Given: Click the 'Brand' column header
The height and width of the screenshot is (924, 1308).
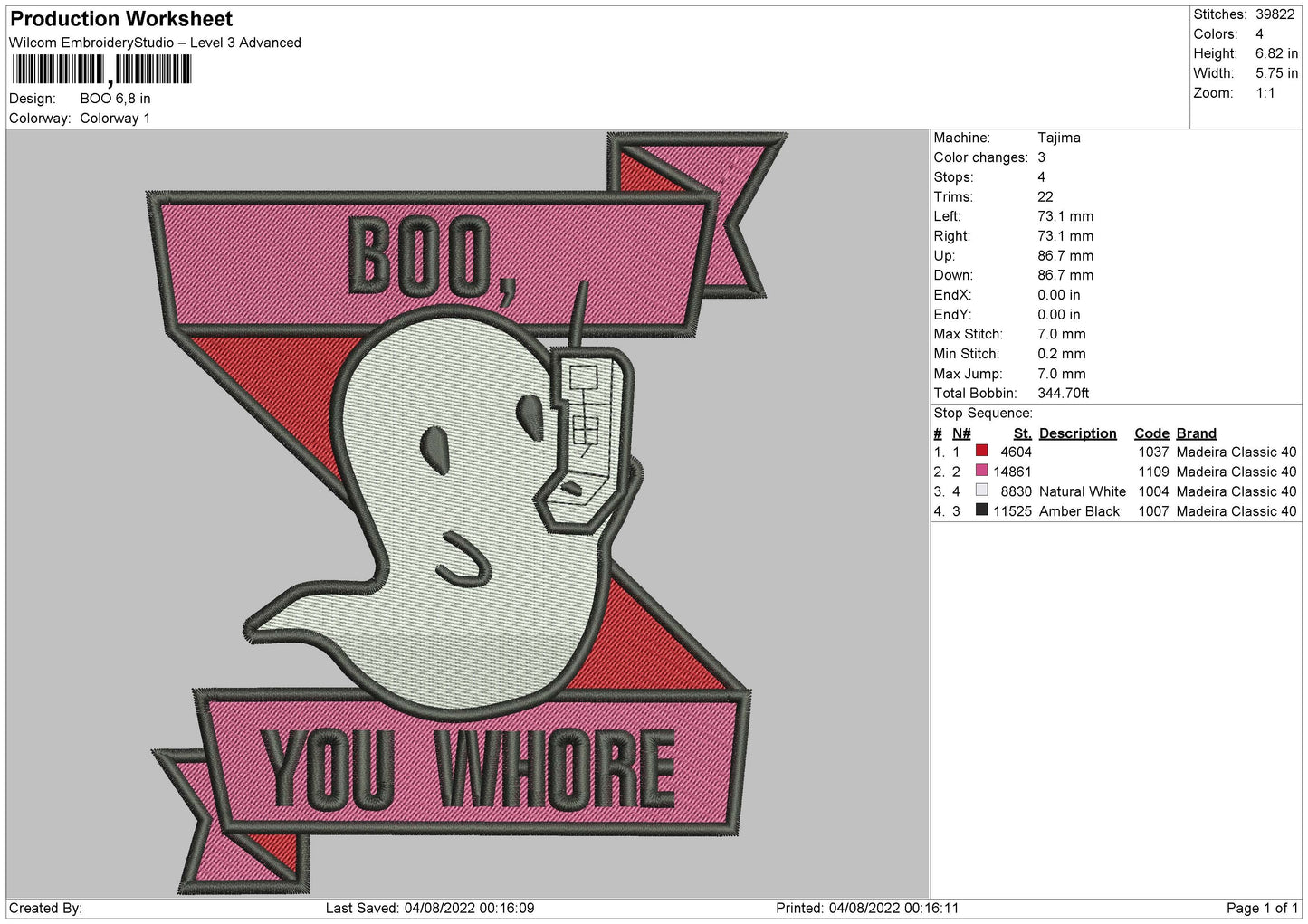Looking at the screenshot, I should [1197, 433].
